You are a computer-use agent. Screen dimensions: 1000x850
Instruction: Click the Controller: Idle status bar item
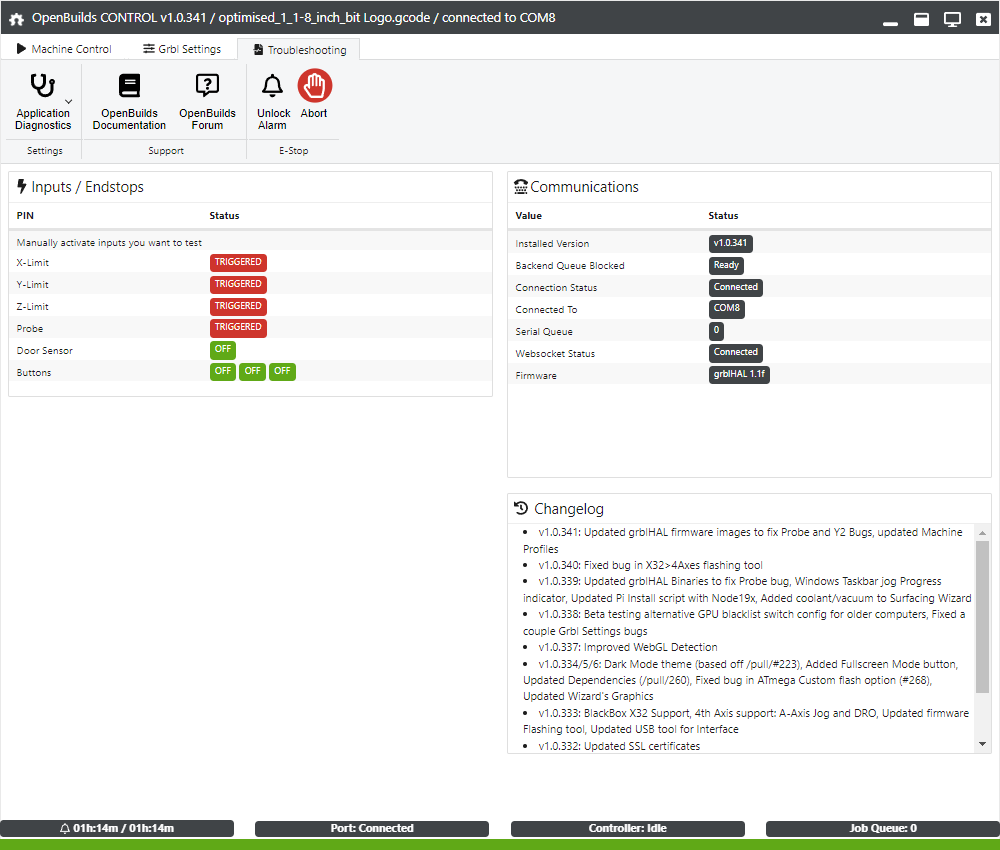click(x=627, y=828)
